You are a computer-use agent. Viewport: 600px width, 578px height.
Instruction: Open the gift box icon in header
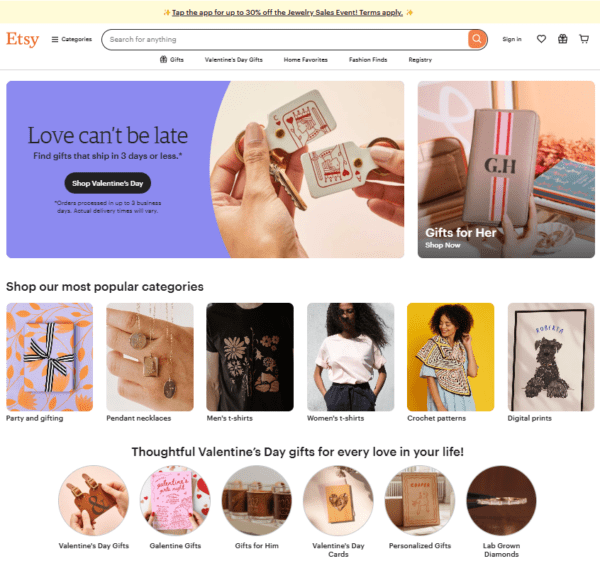click(x=562, y=39)
